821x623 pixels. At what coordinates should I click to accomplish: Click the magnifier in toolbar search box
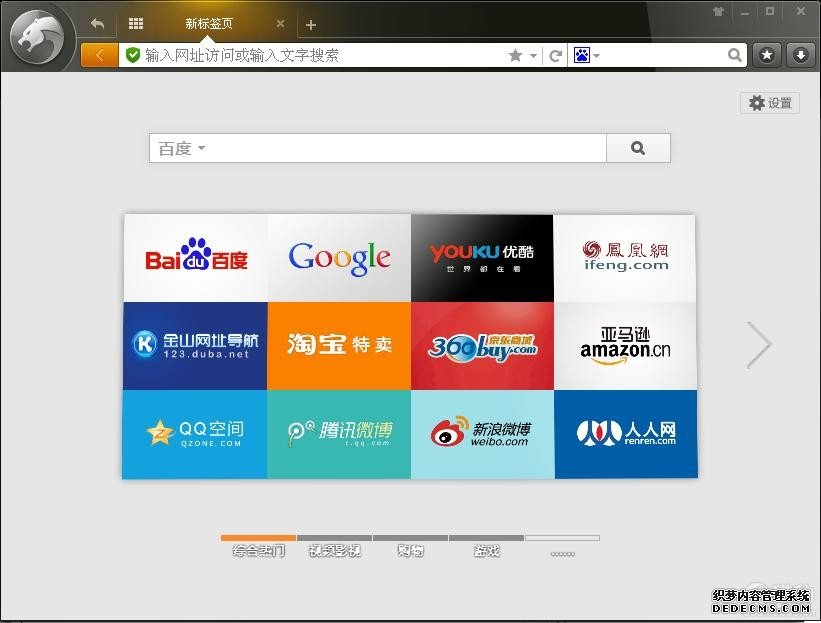(x=735, y=55)
